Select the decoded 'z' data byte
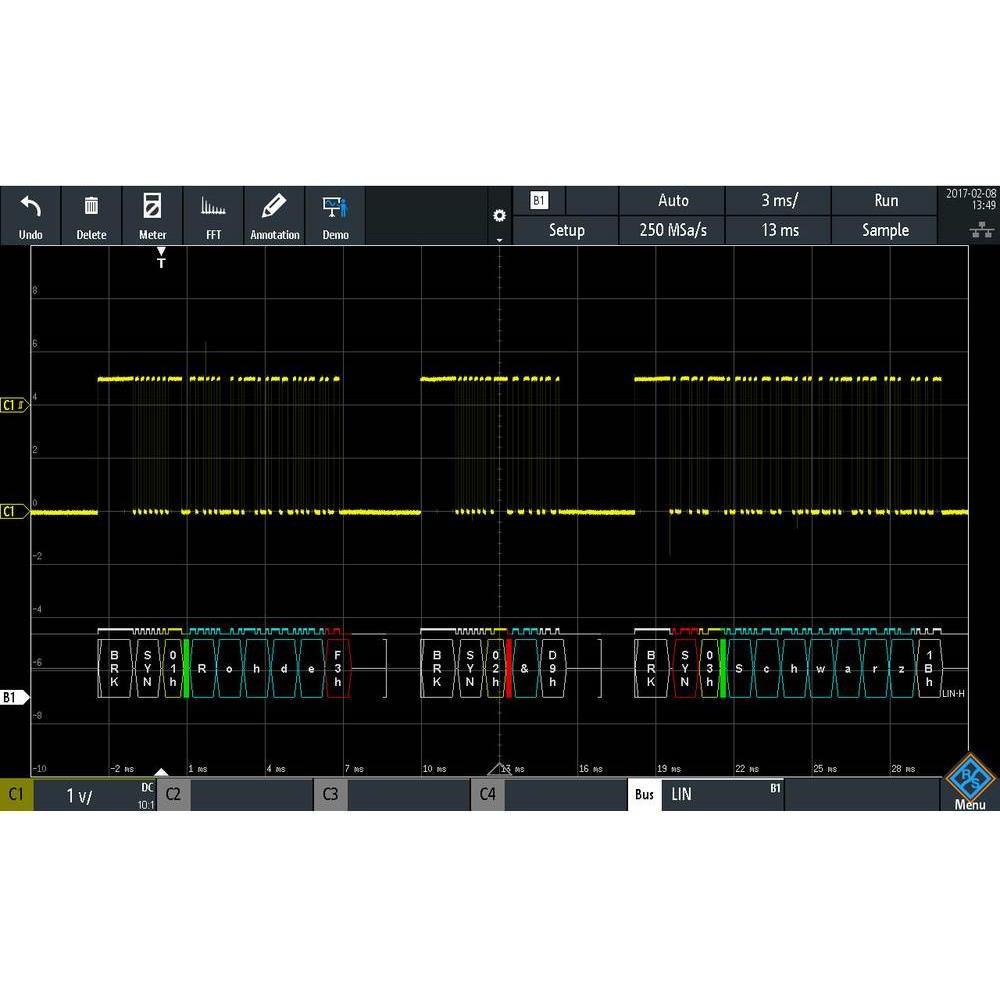1000x1000 pixels. 901,668
